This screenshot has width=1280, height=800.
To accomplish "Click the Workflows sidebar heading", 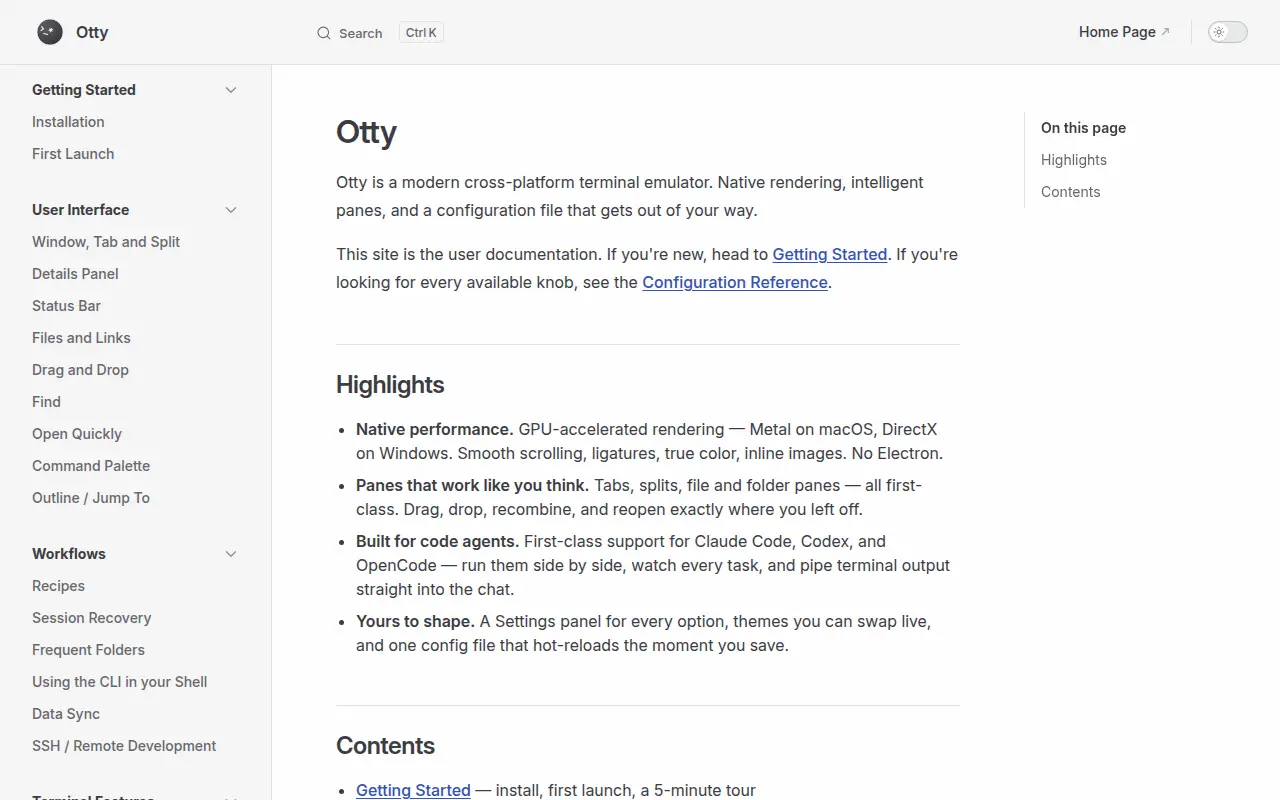I will click(x=69, y=554).
